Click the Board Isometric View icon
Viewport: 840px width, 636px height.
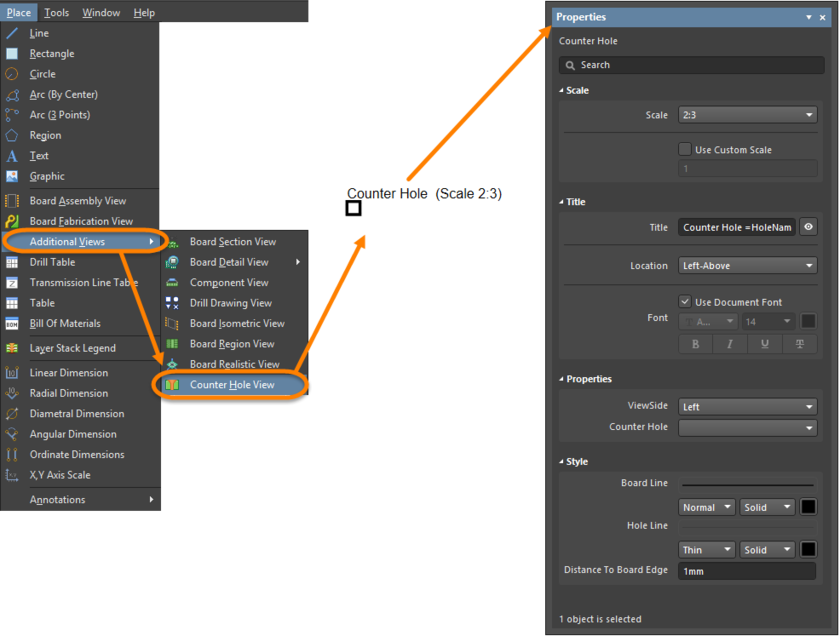pyautogui.click(x=172, y=324)
